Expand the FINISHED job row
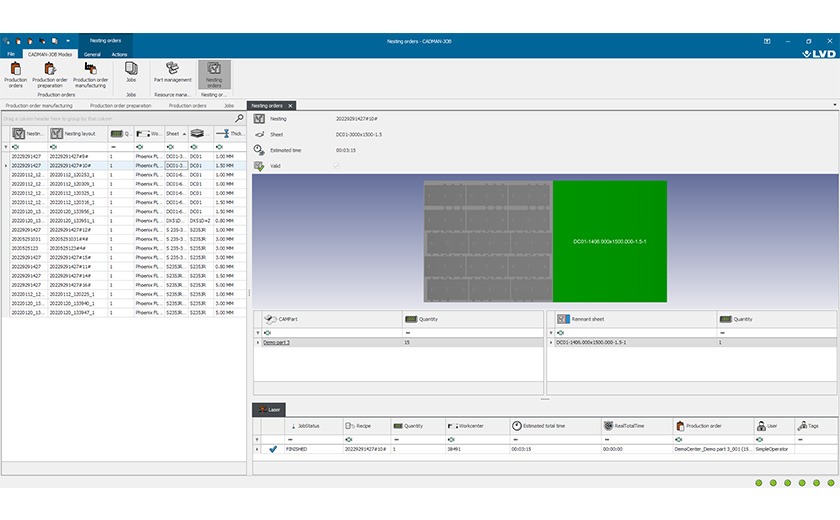The image size is (840, 520). click(x=257, y=449)
